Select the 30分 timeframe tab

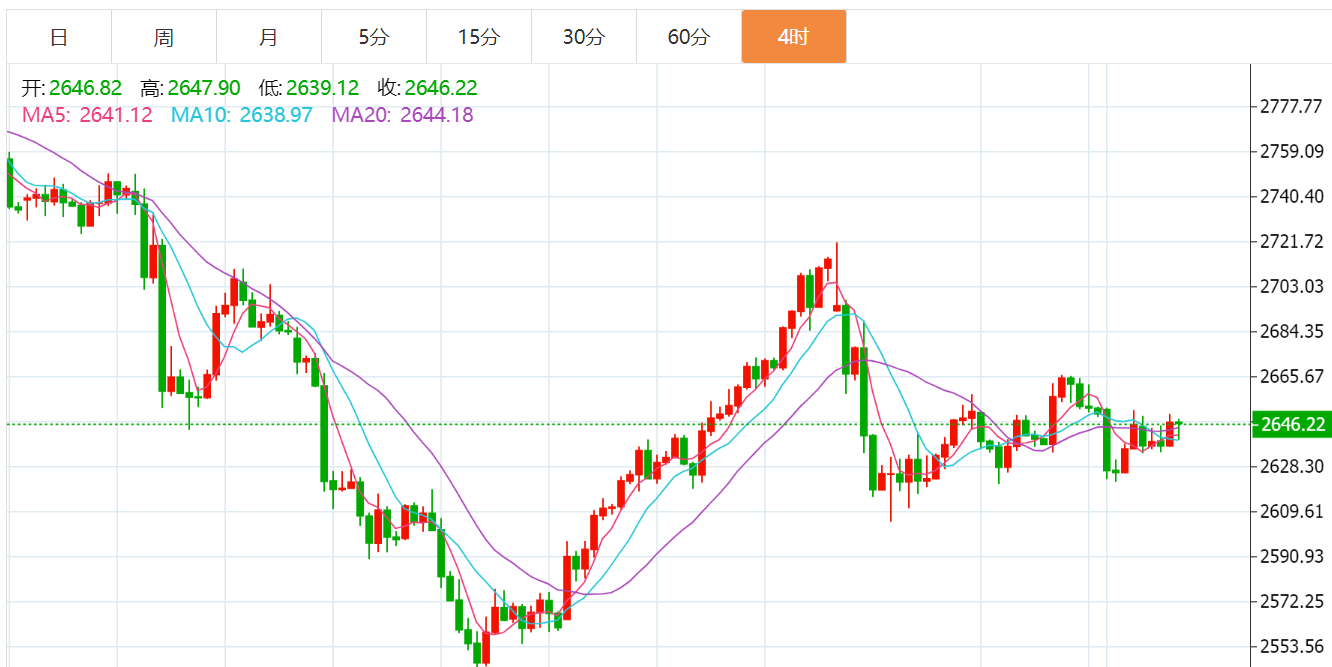click(584, 37)
